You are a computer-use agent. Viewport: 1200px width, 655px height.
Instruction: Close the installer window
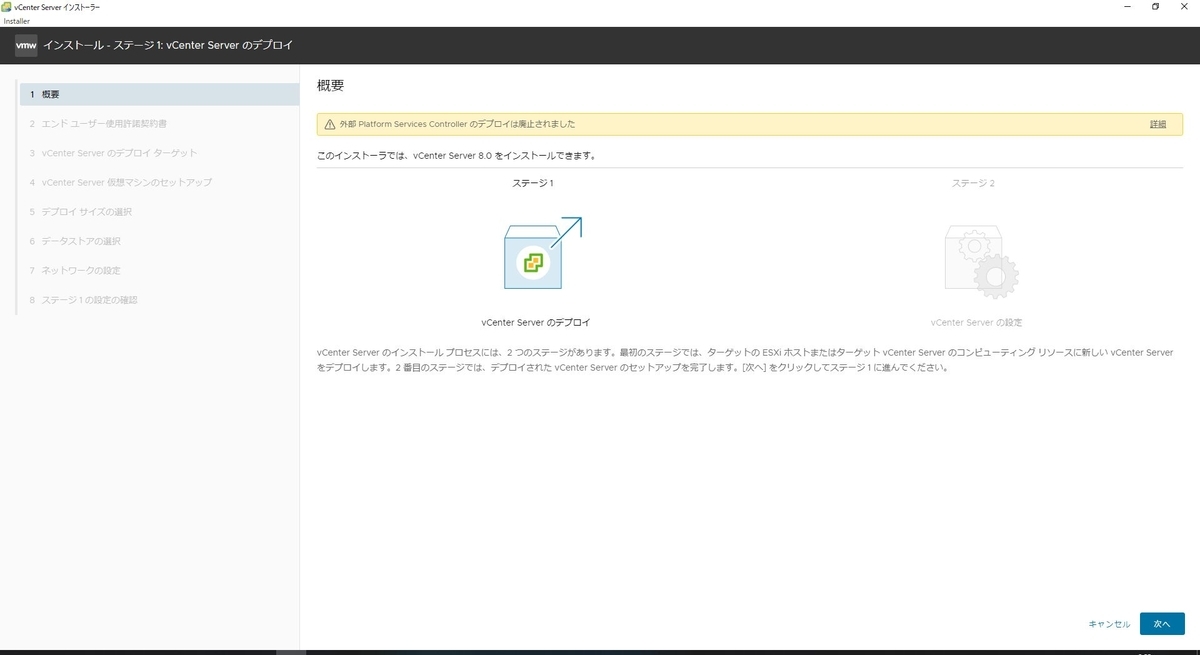point(1186,7)
